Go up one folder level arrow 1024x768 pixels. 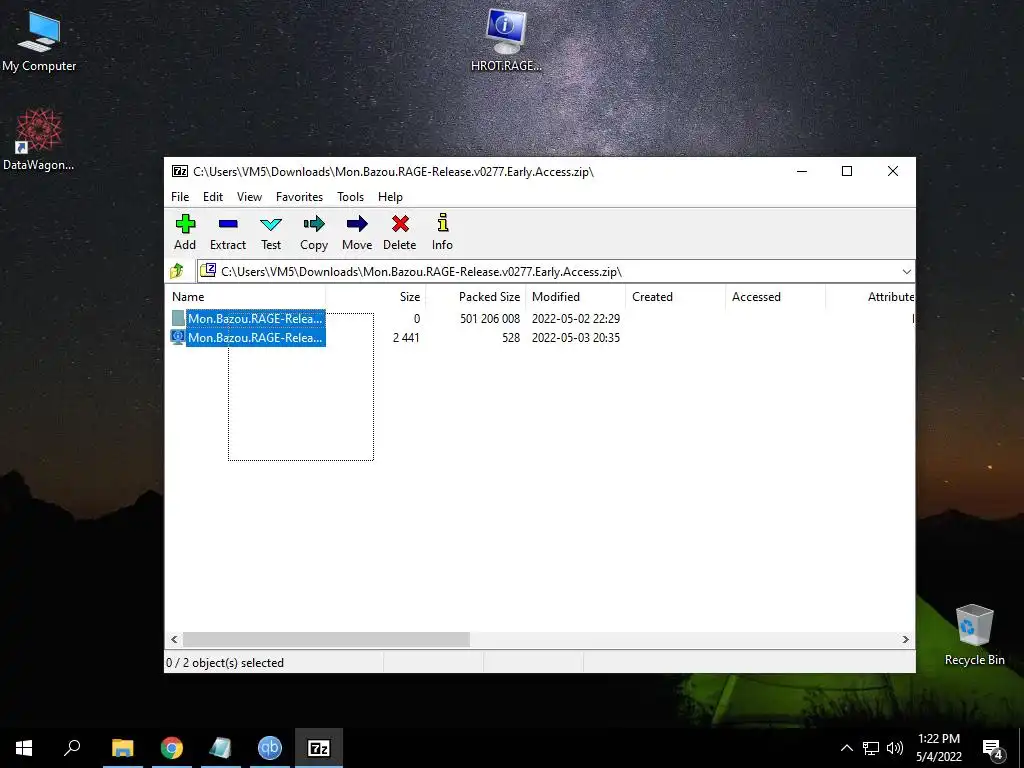[176, 271]
